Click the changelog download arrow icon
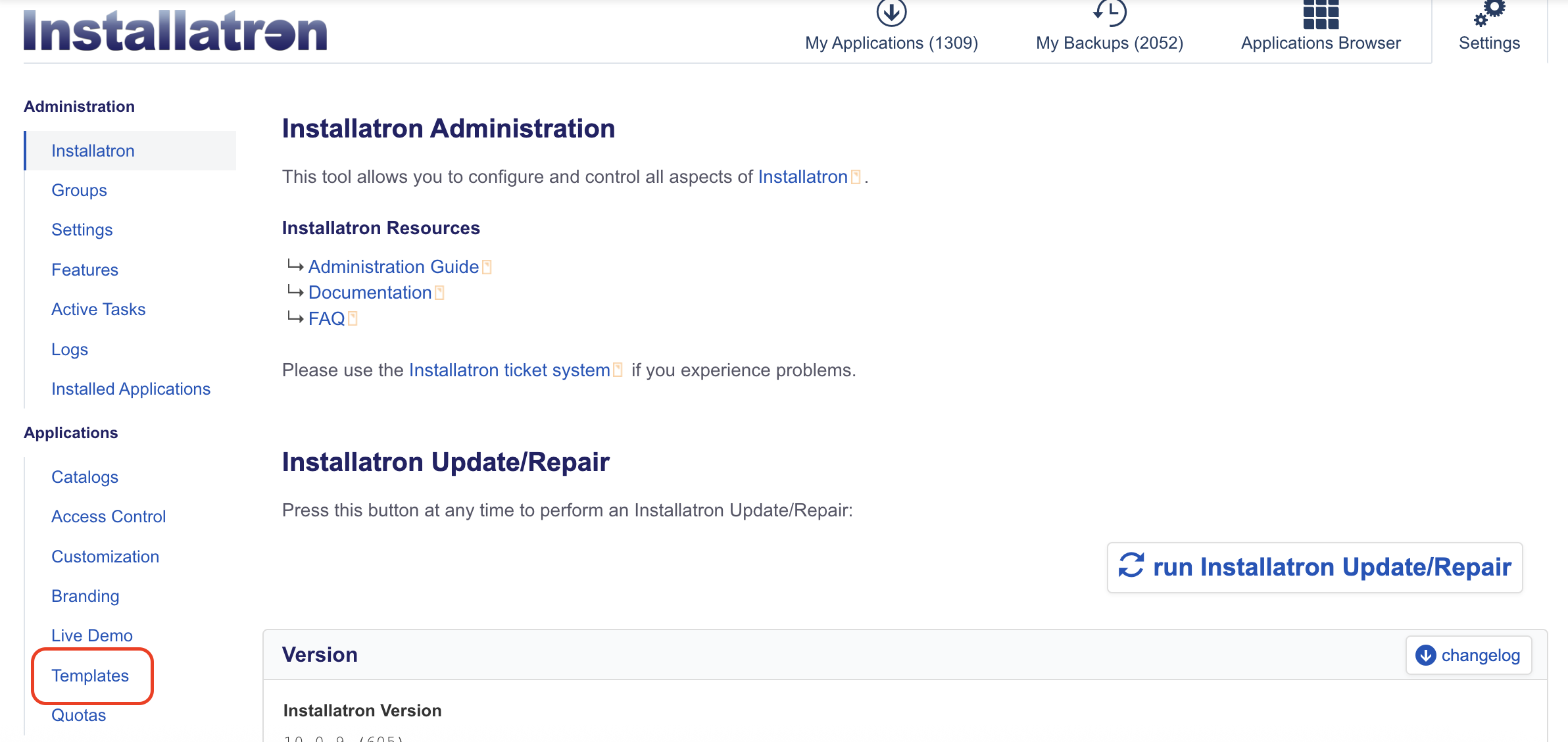 tap(1425, 655)
